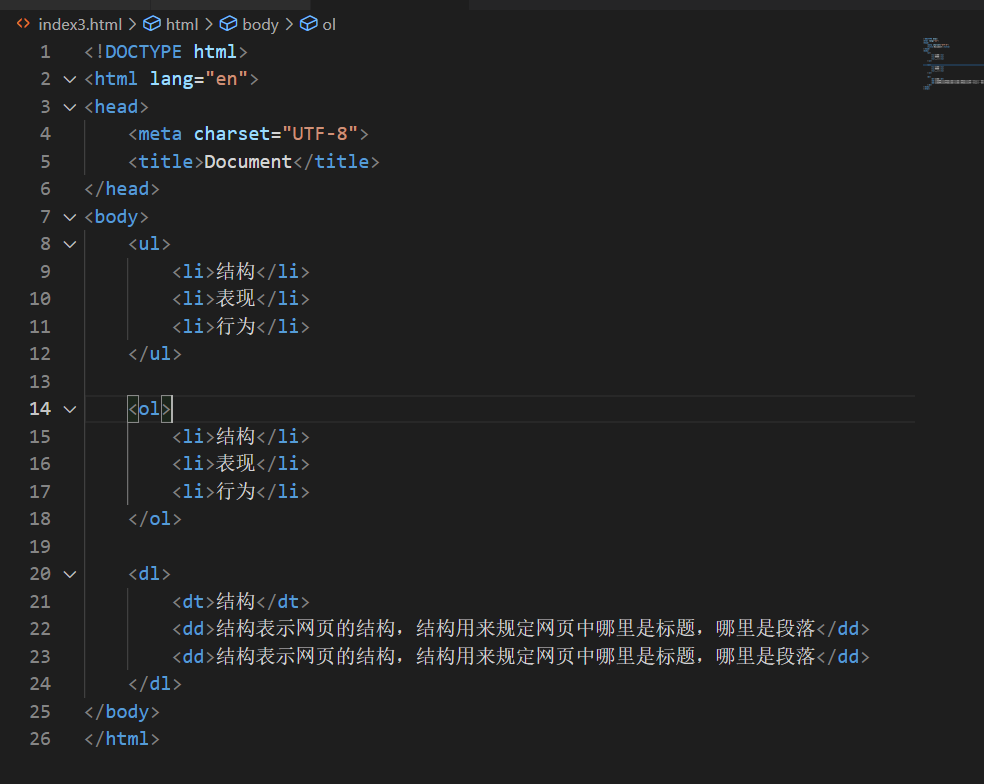Collapse the ol fold on line 14
This screenshot has width=984, height=784.
pos(70,409)
